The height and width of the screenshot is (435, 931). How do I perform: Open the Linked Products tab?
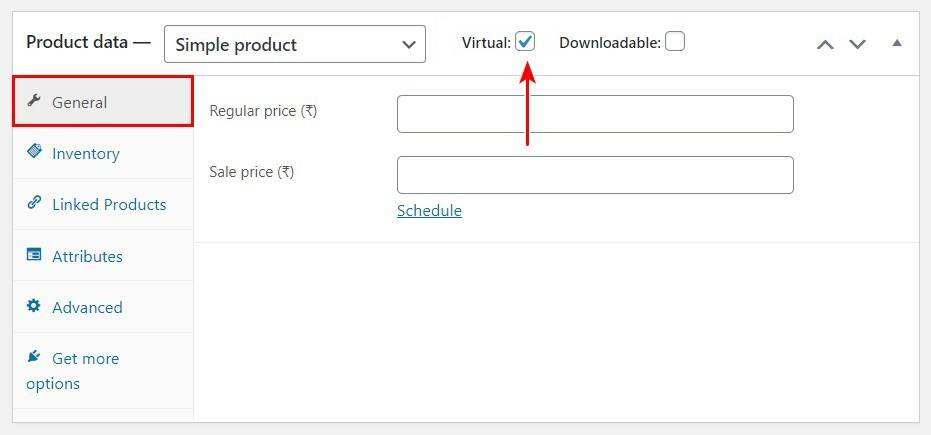(109, 205)
